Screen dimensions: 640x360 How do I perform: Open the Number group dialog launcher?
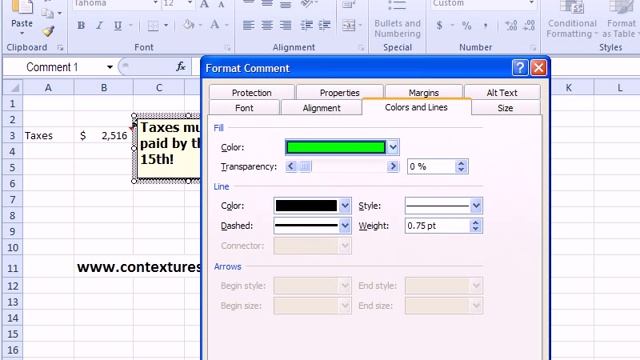tap(533, 48)
